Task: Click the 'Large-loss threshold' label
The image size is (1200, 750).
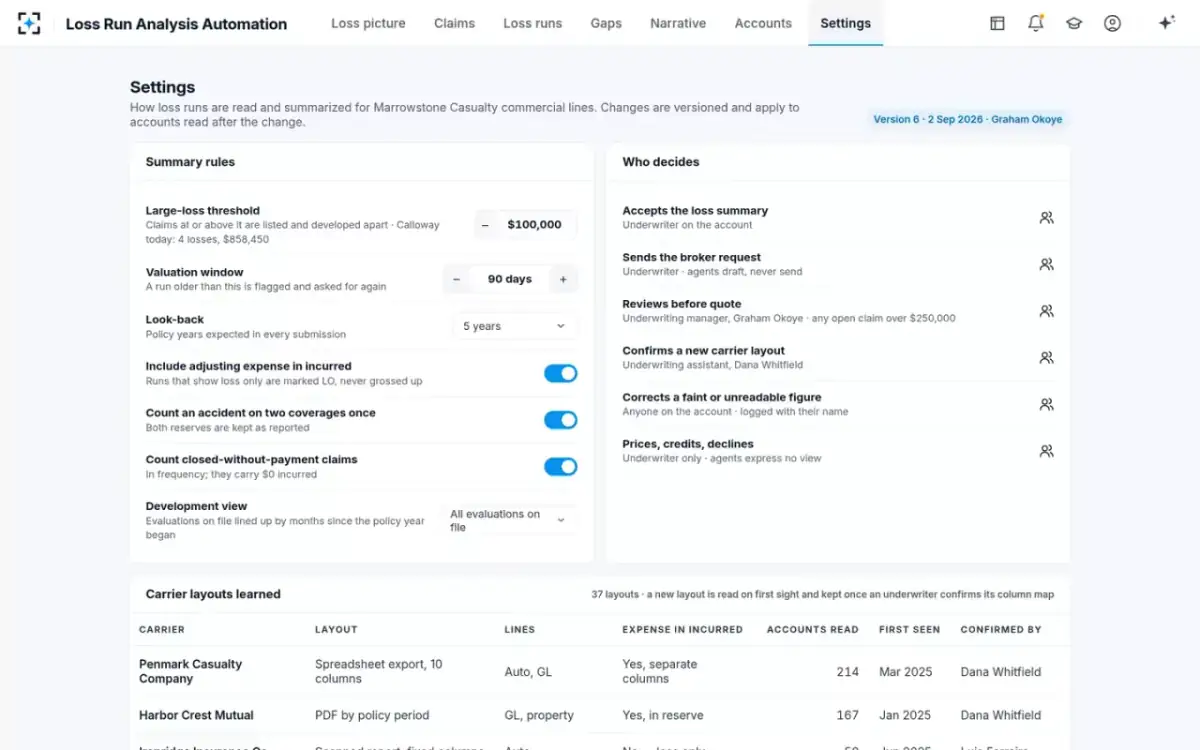Action: [203, 211]
